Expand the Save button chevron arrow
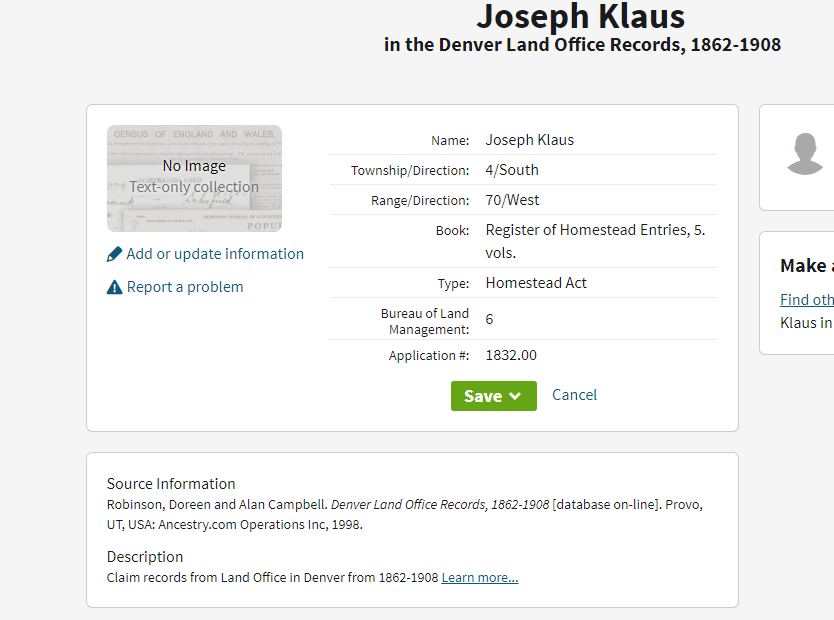 pos(515,396)
